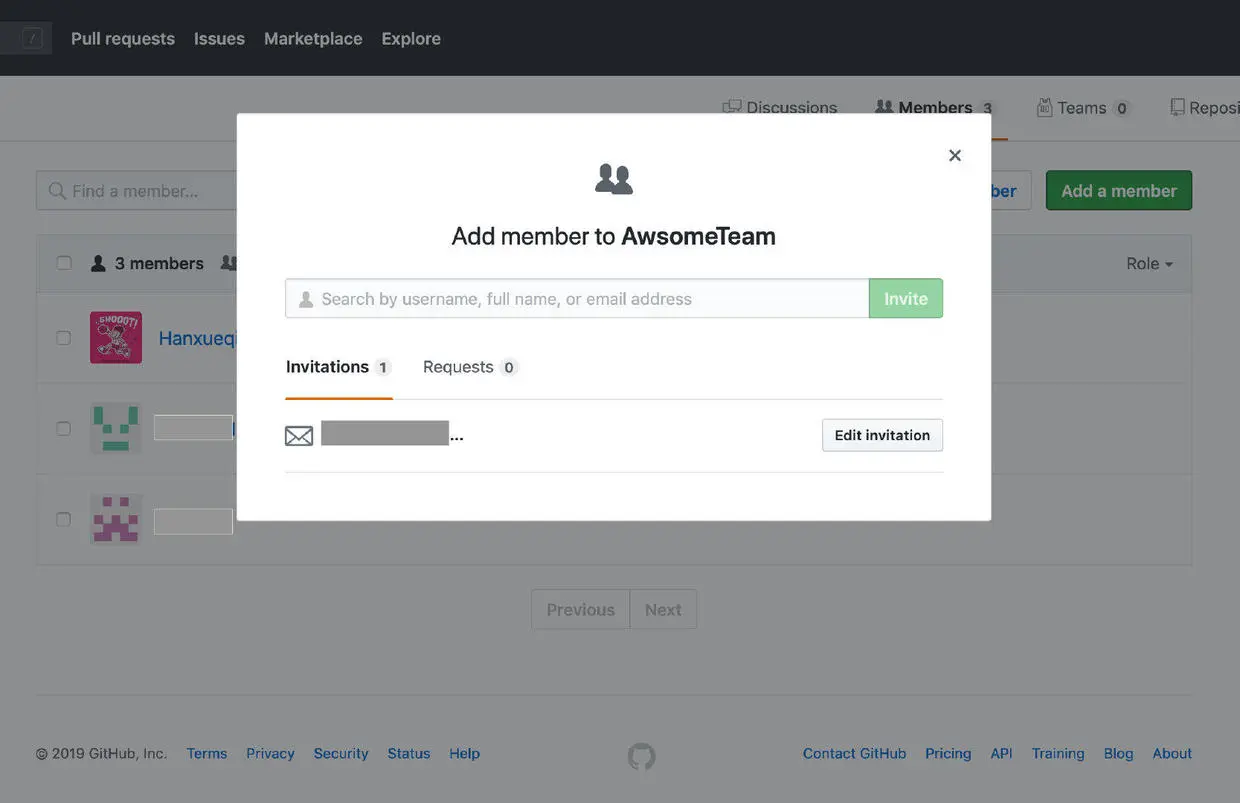The width and height of the screenshot is (1240, 803).
Task: Switch to the Discussions tab
Action: (x=780, y=107)
